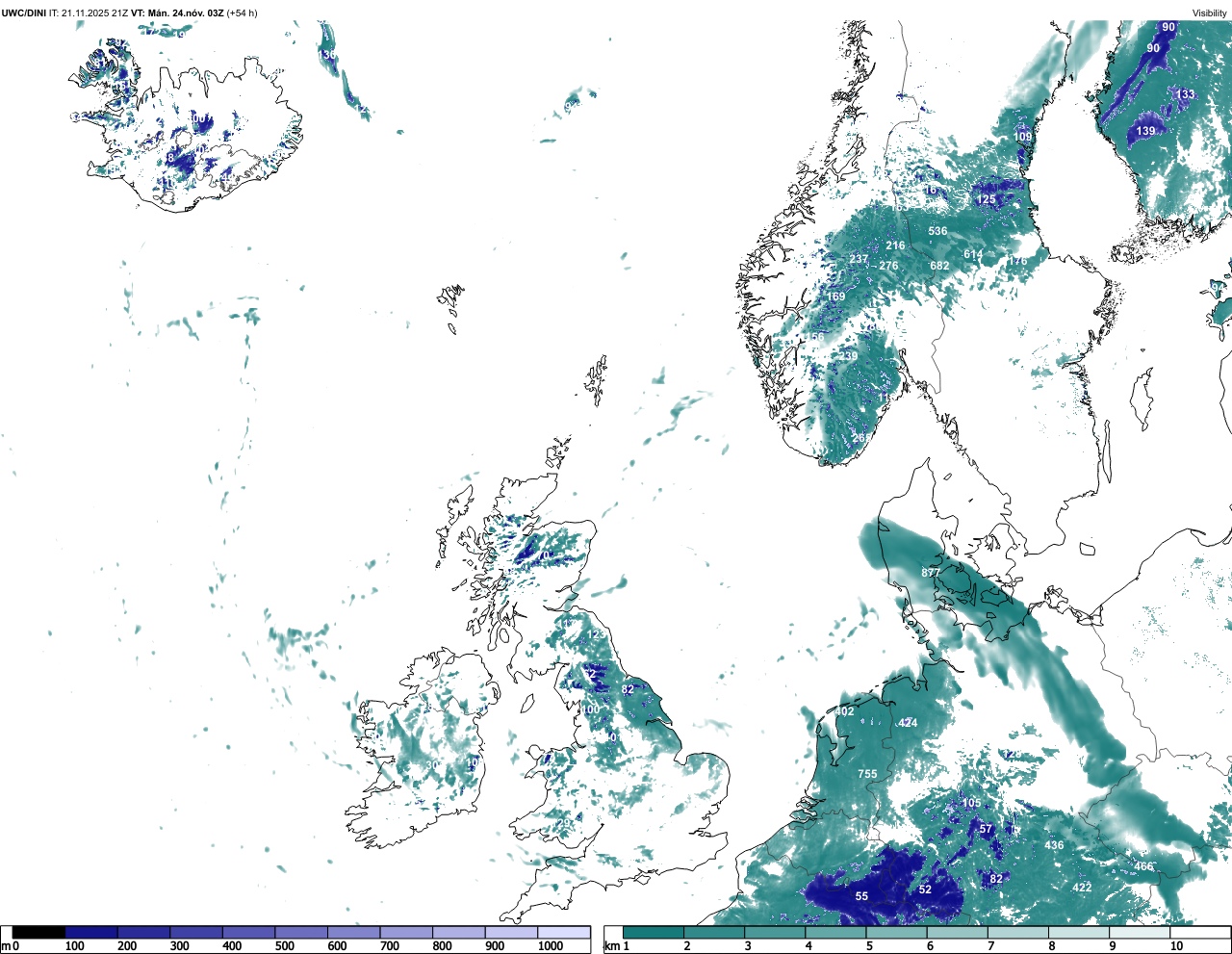Click the '100' tick label on metre scale

(73, 946)
